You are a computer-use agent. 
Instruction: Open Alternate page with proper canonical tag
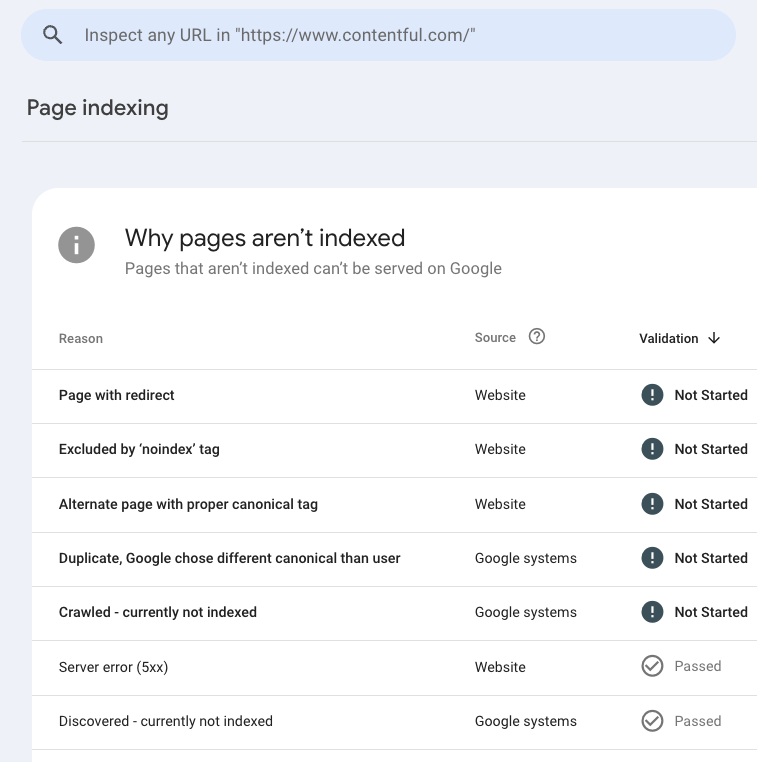[188, 504]
